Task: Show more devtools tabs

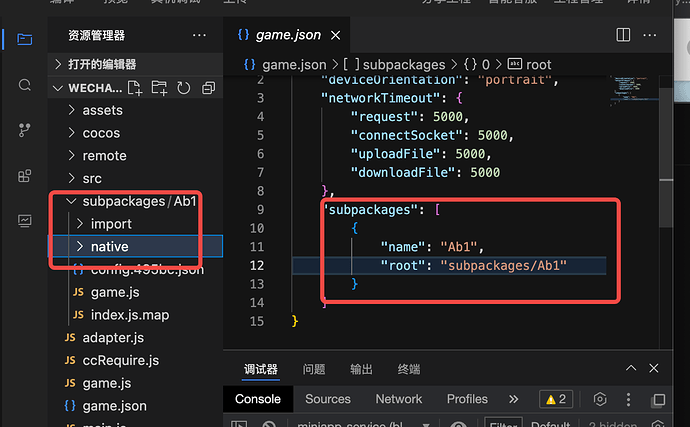Action: pos(514,399)
